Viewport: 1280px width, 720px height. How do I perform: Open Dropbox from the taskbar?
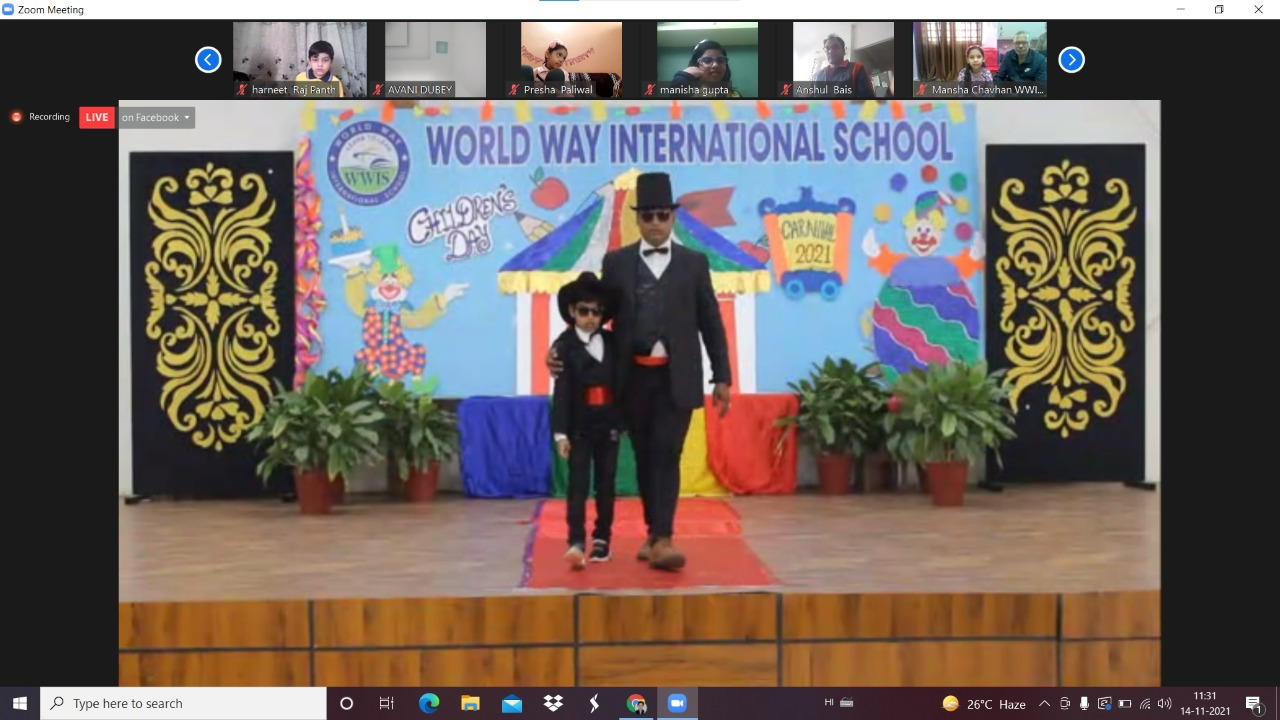pos(553,703)
